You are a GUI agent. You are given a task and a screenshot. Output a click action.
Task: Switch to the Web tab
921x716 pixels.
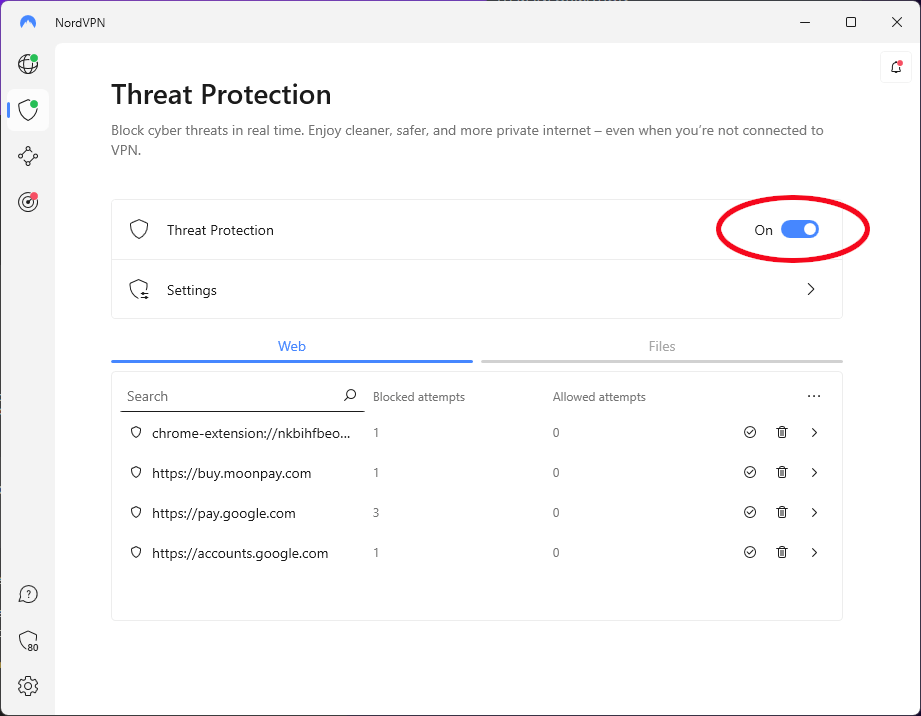tap(292, 347)
